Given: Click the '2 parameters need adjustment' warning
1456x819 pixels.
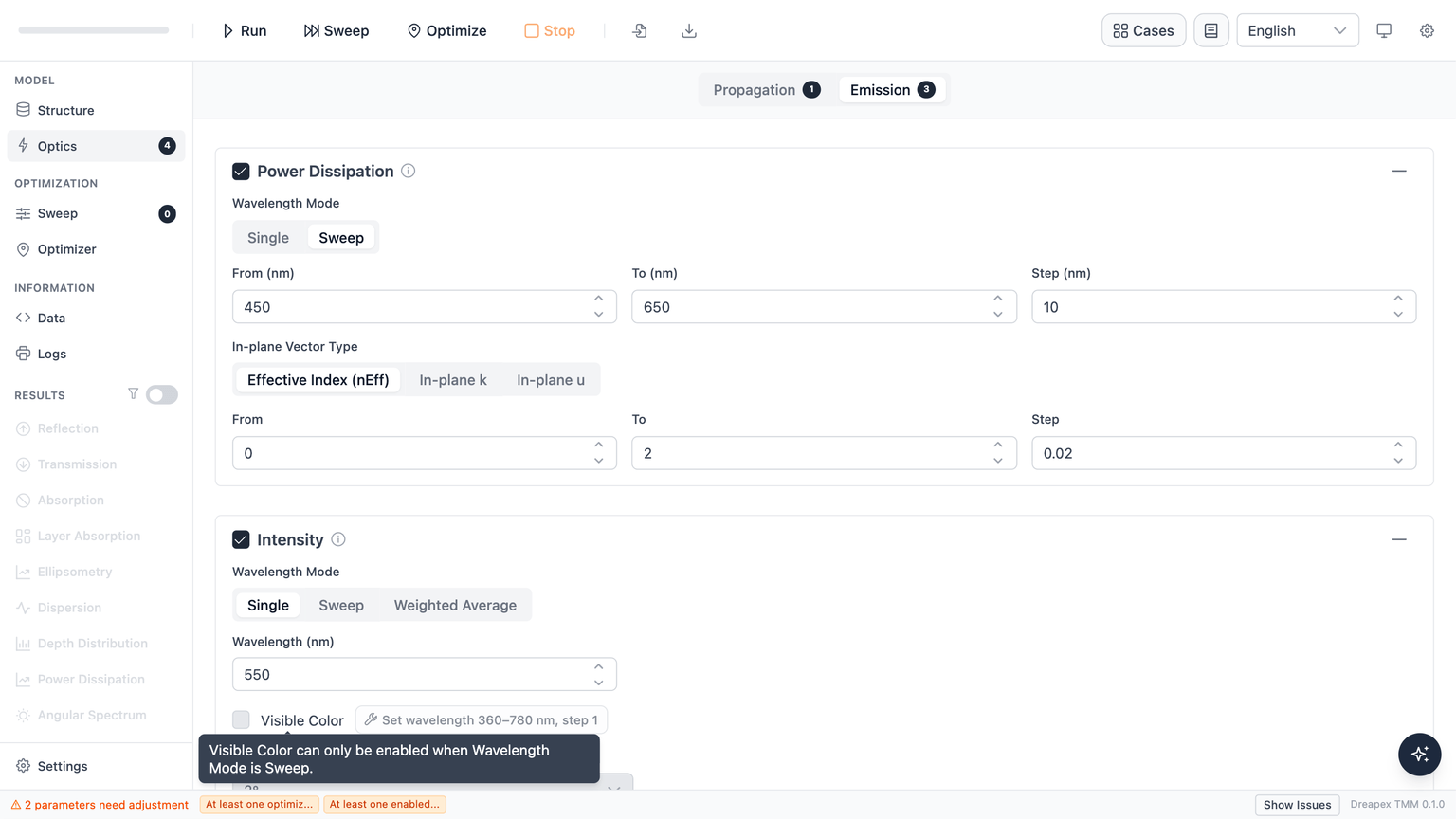Looking at the screenshot, I should point(100,805).
